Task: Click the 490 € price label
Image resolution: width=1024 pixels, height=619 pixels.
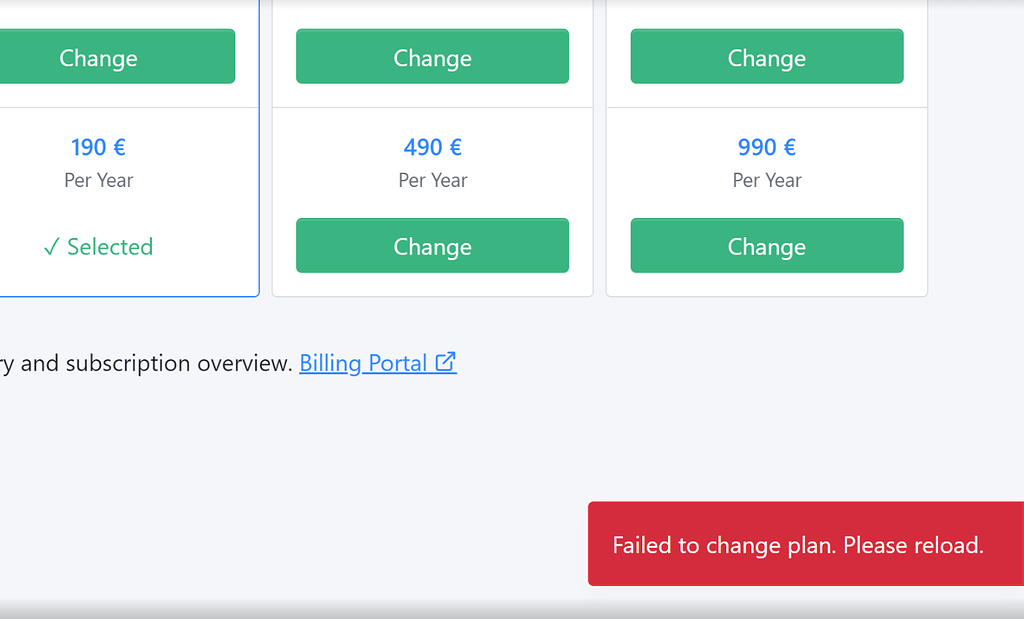Action: pos(432,147)
